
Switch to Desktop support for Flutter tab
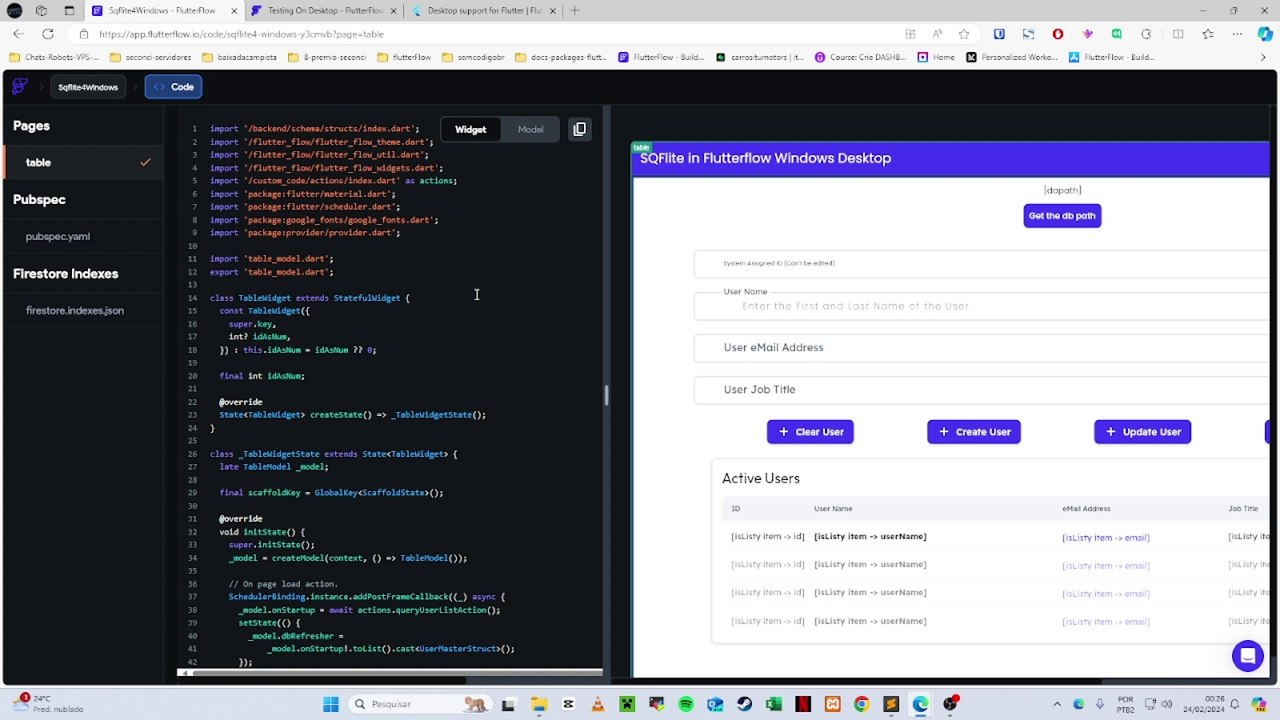pos(484,10)
